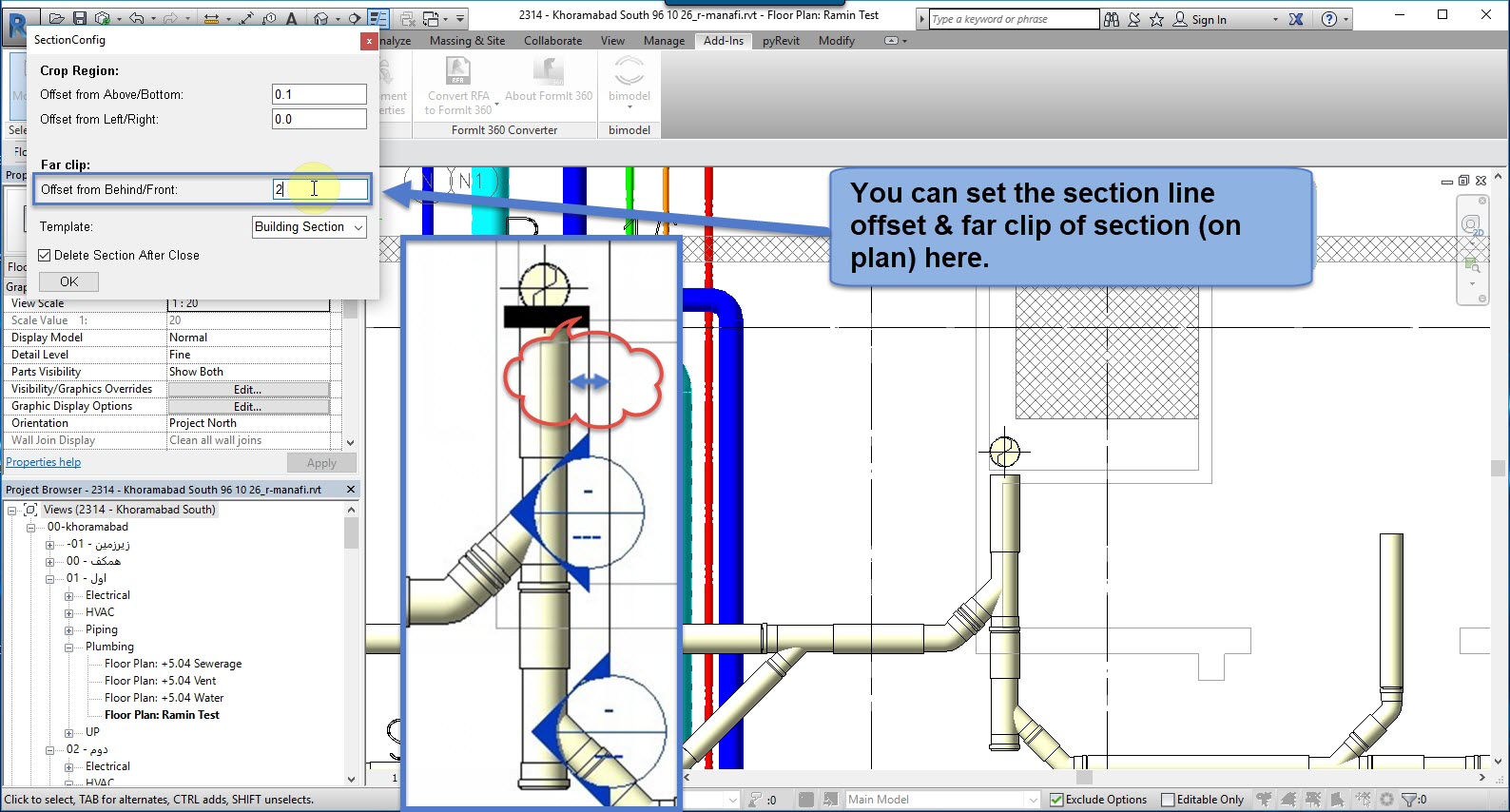1510x812 pixels.
Task: Select Floor Plan: +5.04 Sewerage view
Action: pos(173,664)
